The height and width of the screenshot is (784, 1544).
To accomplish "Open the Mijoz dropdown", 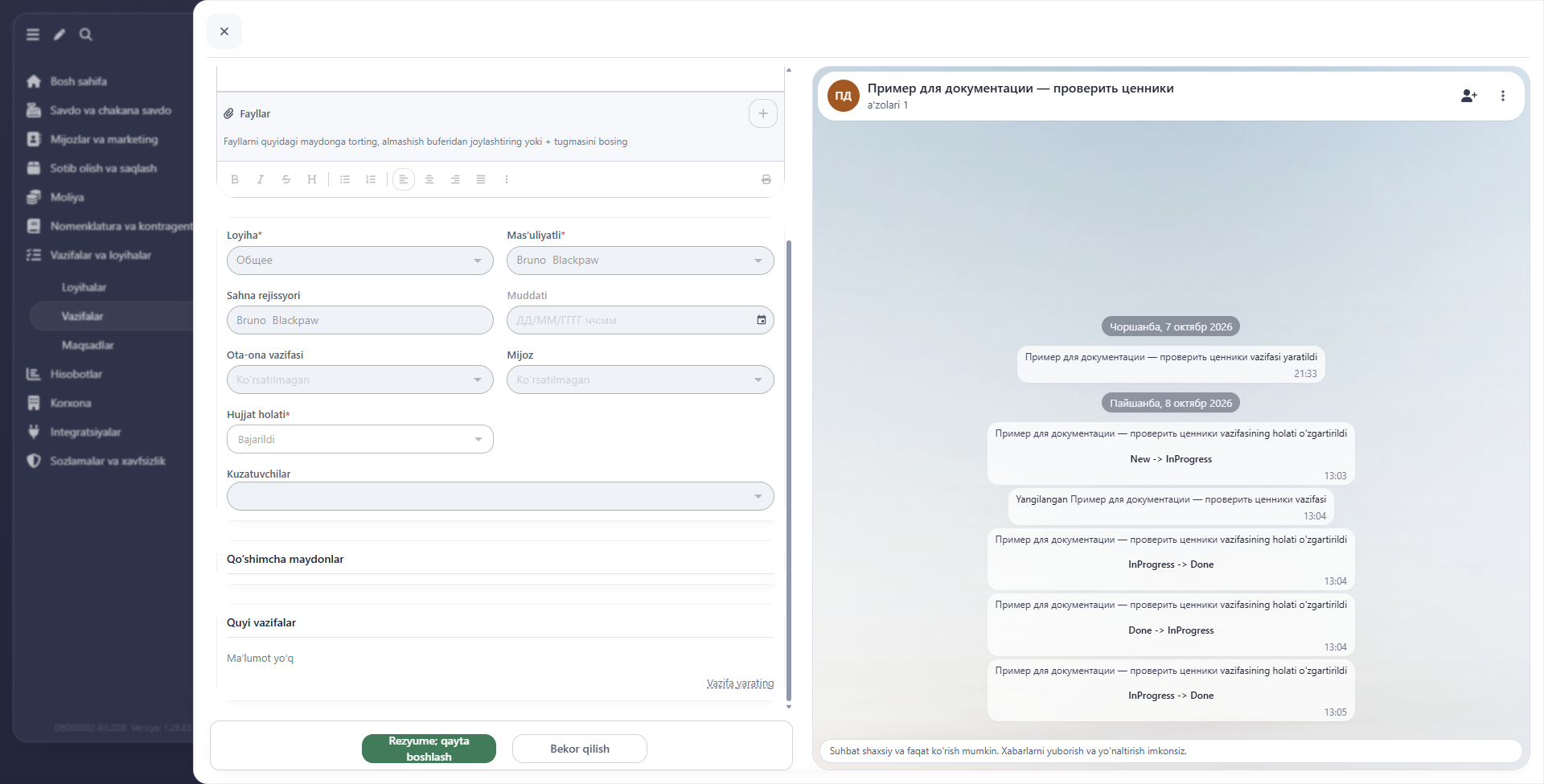I will (640, 380).
